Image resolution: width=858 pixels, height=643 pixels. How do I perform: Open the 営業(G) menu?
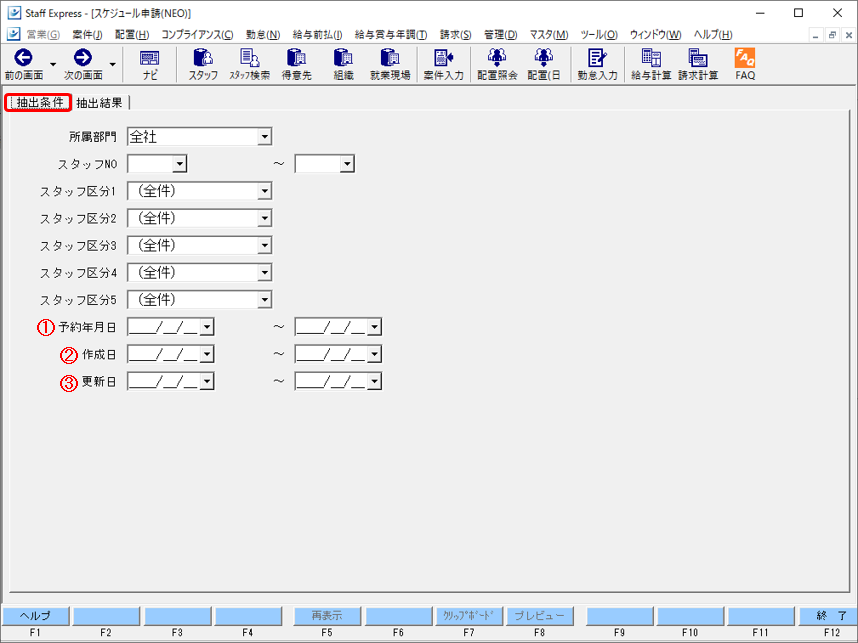click(x=43, y=34)
